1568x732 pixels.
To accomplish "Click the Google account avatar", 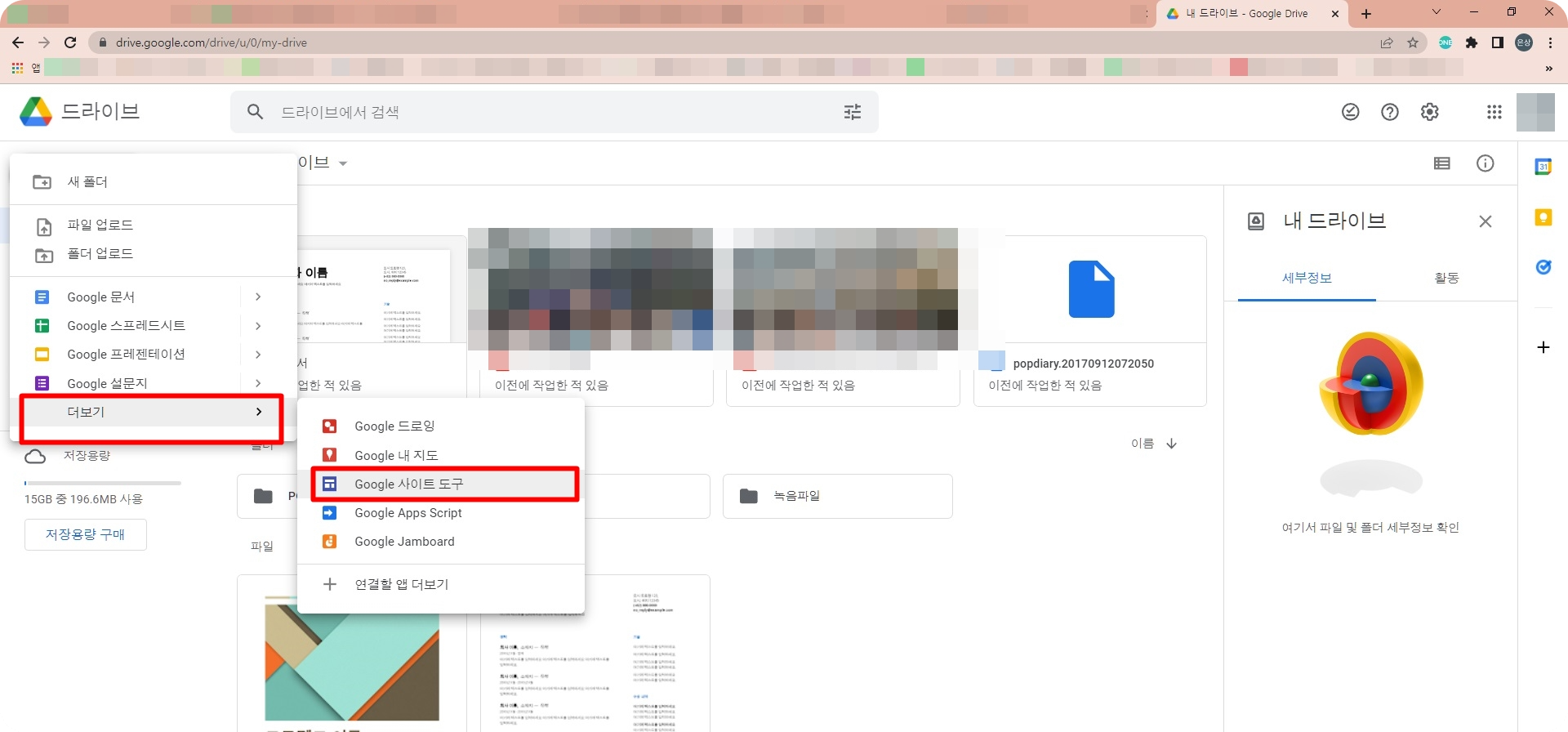I will 1535,112.
